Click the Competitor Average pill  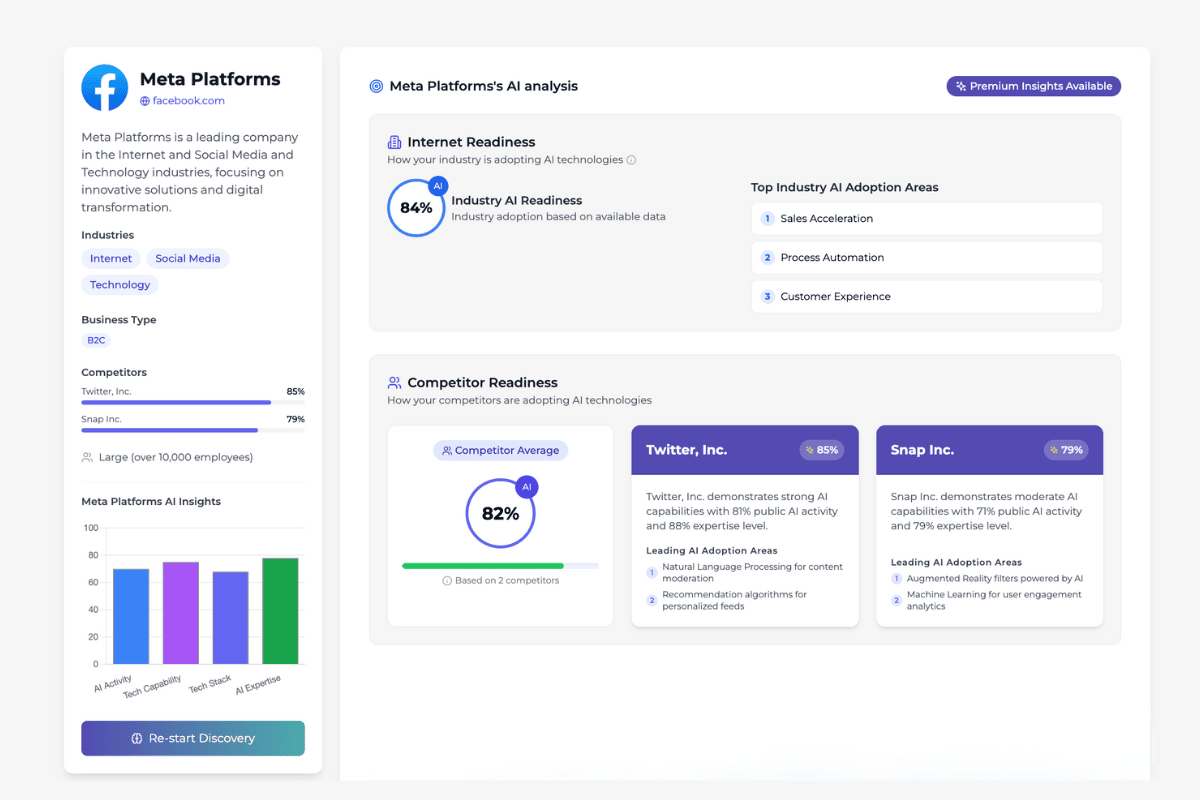pyautogui.click(x=500, y=450)
